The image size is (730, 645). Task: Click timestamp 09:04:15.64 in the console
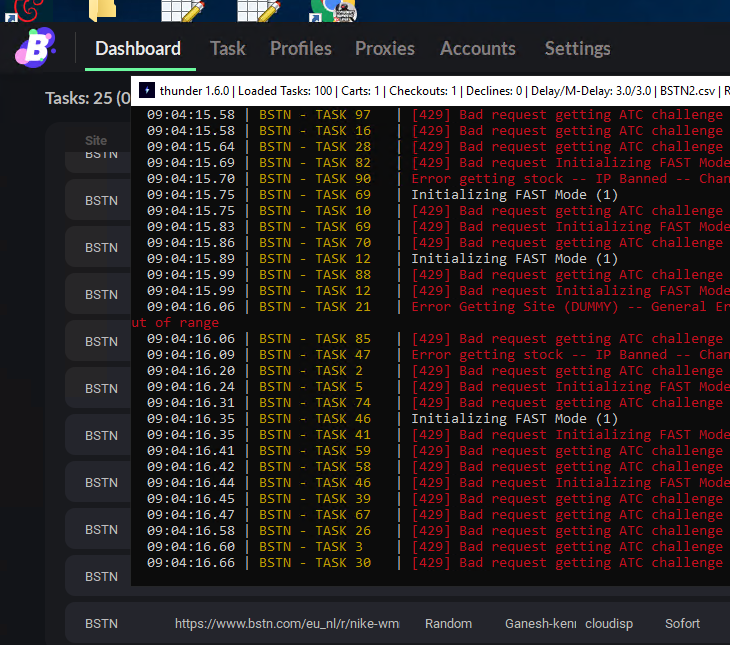pos(191,147)
